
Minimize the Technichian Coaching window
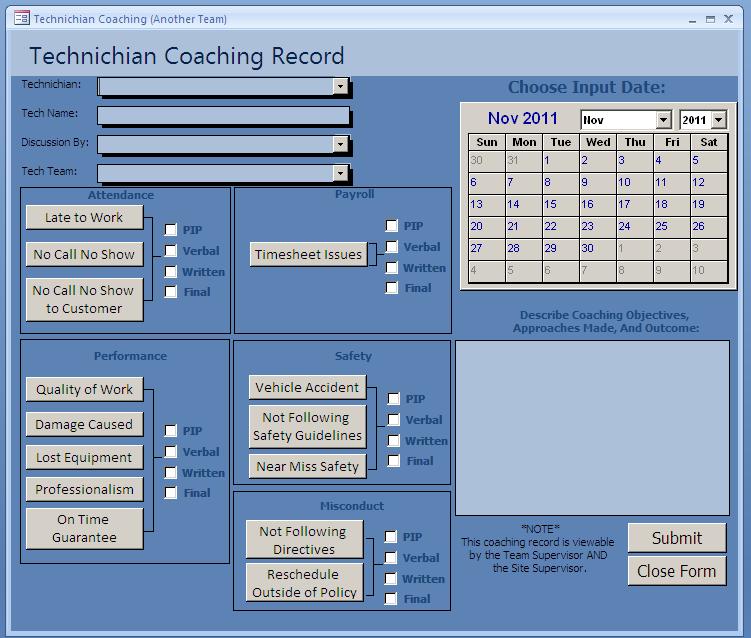click(693, 20)
